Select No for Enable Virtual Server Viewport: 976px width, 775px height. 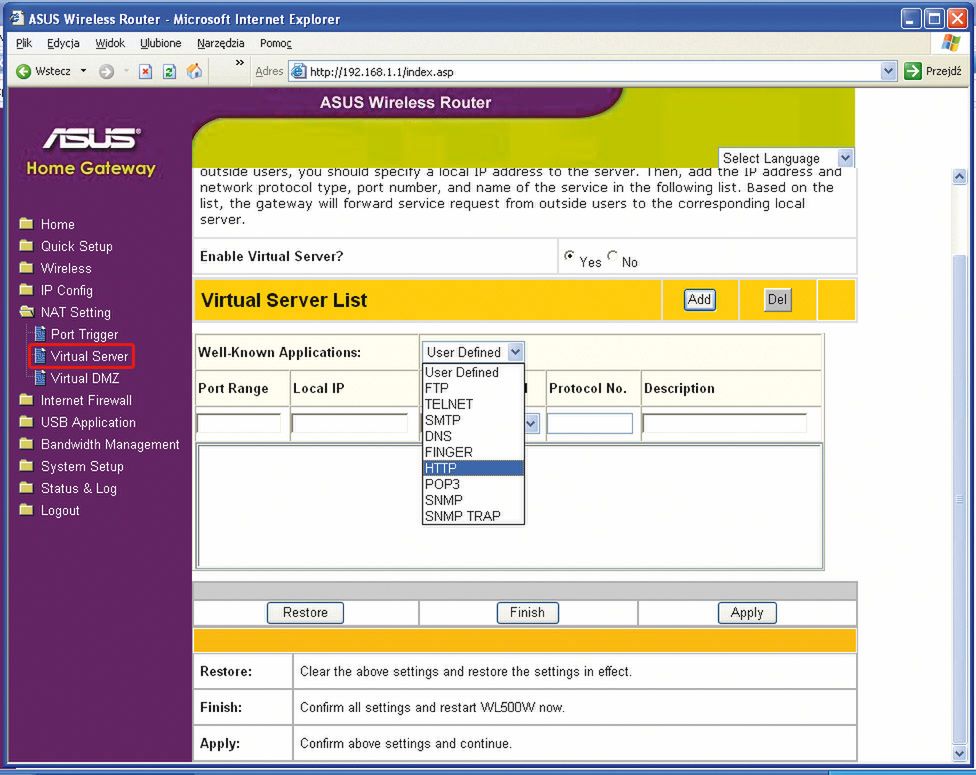[x=612, y=256]
